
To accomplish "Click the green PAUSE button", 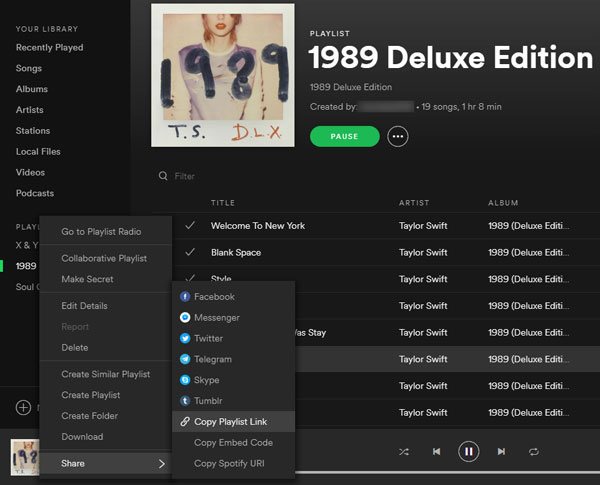I will pyautogui.click(x=344, y=137).
